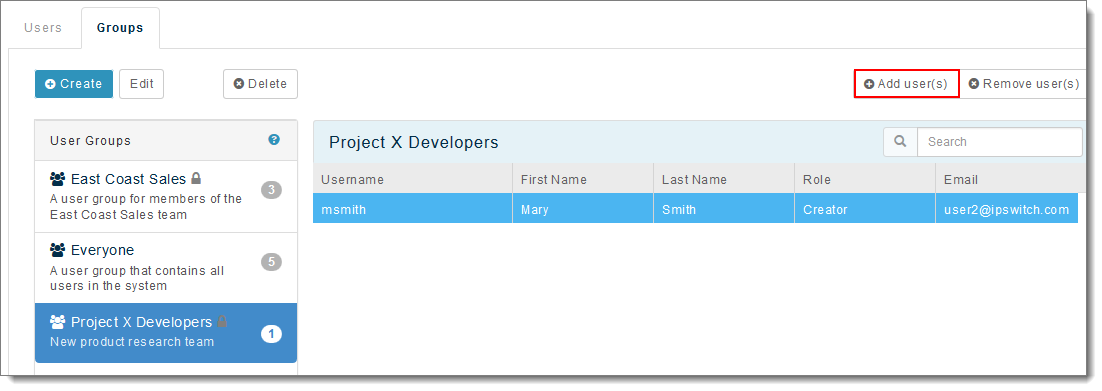Click the group icon next to Project X Developers
This screenshot has height=391, width=1102.
click(58, 322)
